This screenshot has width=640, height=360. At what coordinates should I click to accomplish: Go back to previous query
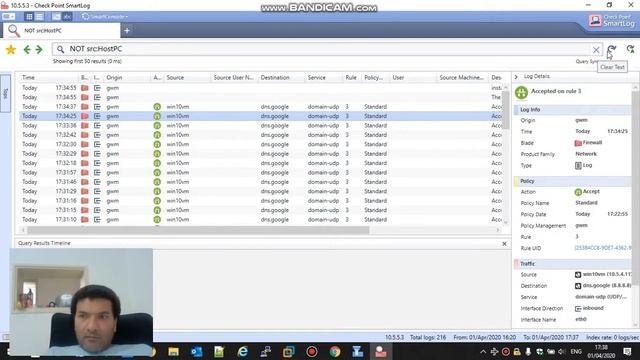[27, 49]
